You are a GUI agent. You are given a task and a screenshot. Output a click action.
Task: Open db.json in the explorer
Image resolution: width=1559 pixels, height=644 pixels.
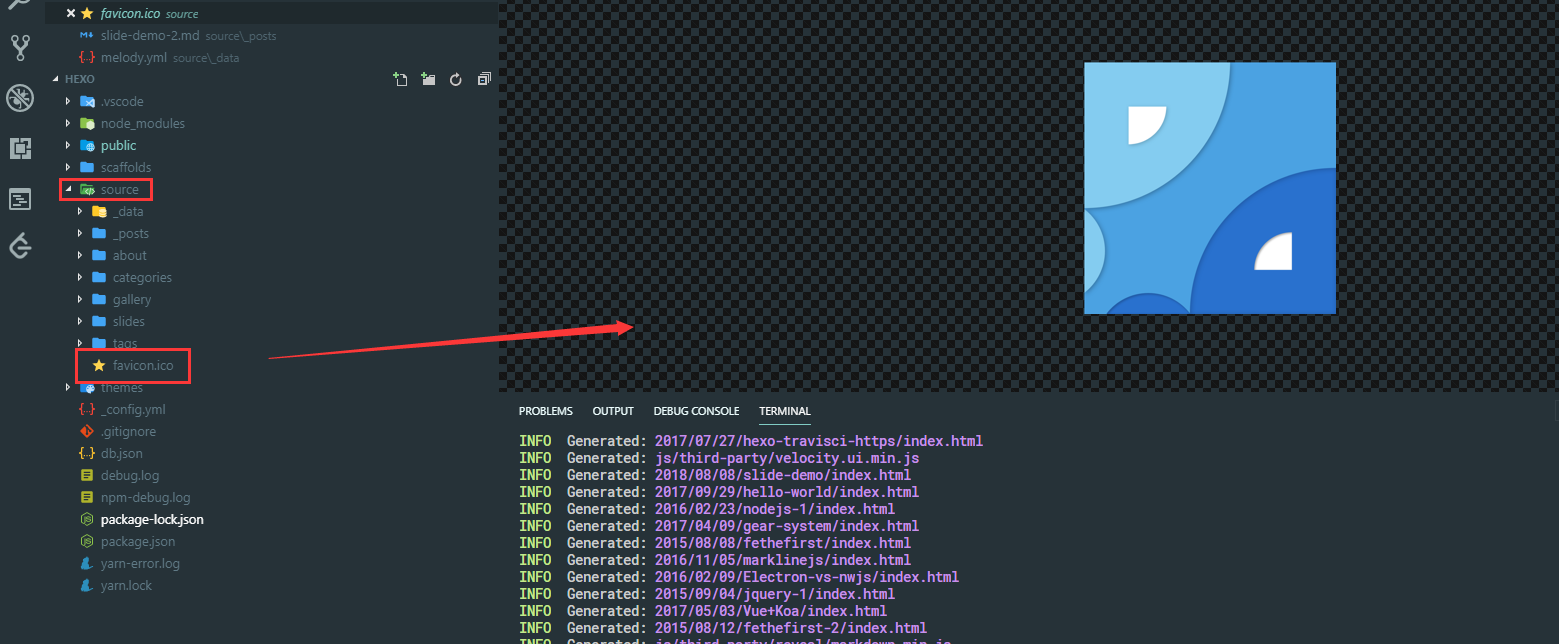(122, 453)
